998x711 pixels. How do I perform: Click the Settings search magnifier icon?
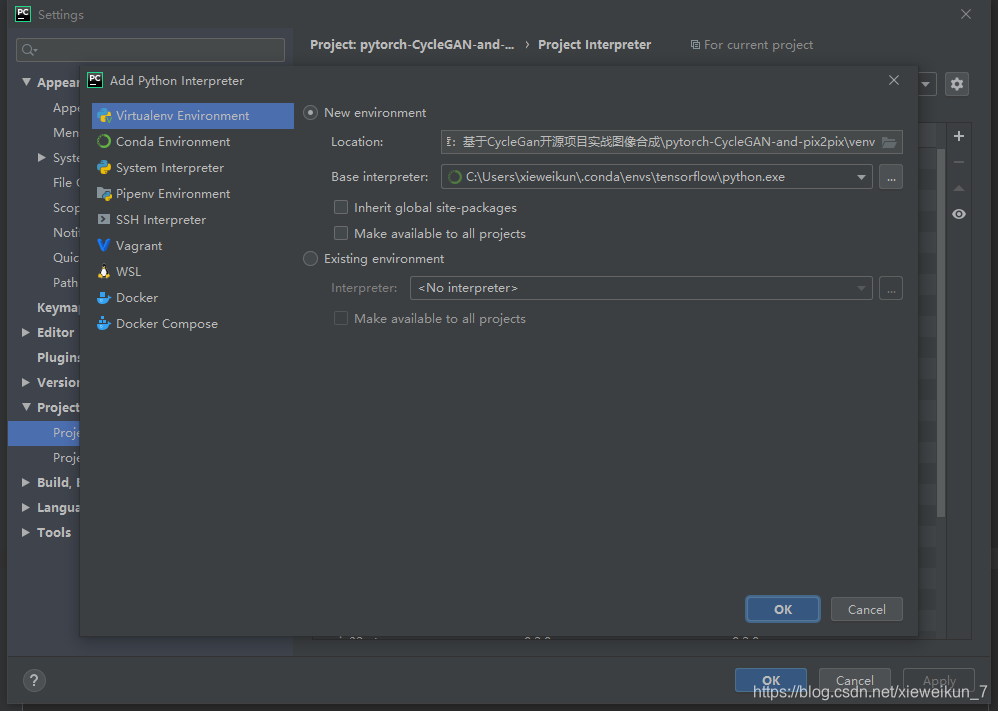[29, 50]
